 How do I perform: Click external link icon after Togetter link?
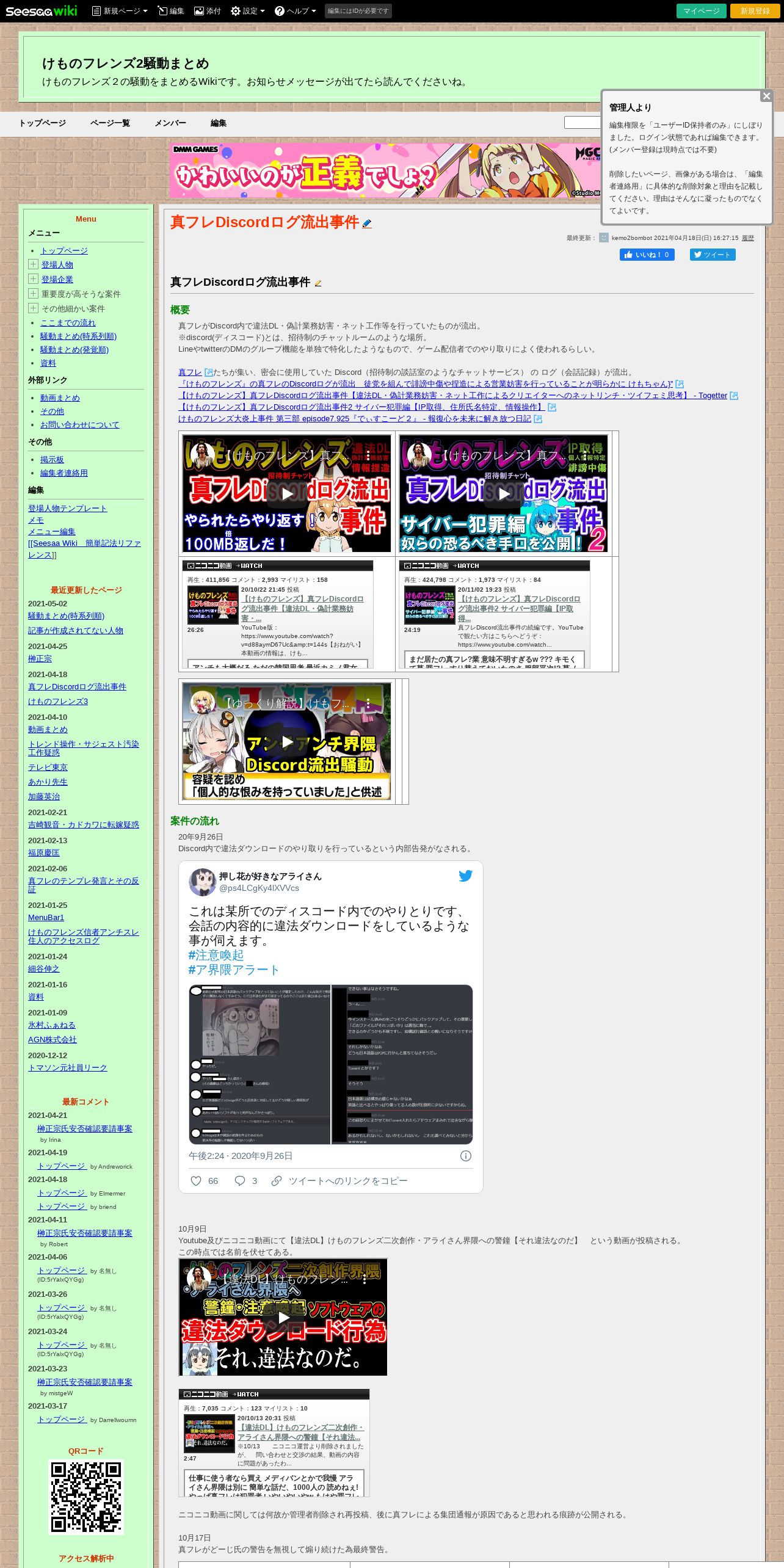tap(734, 396)
